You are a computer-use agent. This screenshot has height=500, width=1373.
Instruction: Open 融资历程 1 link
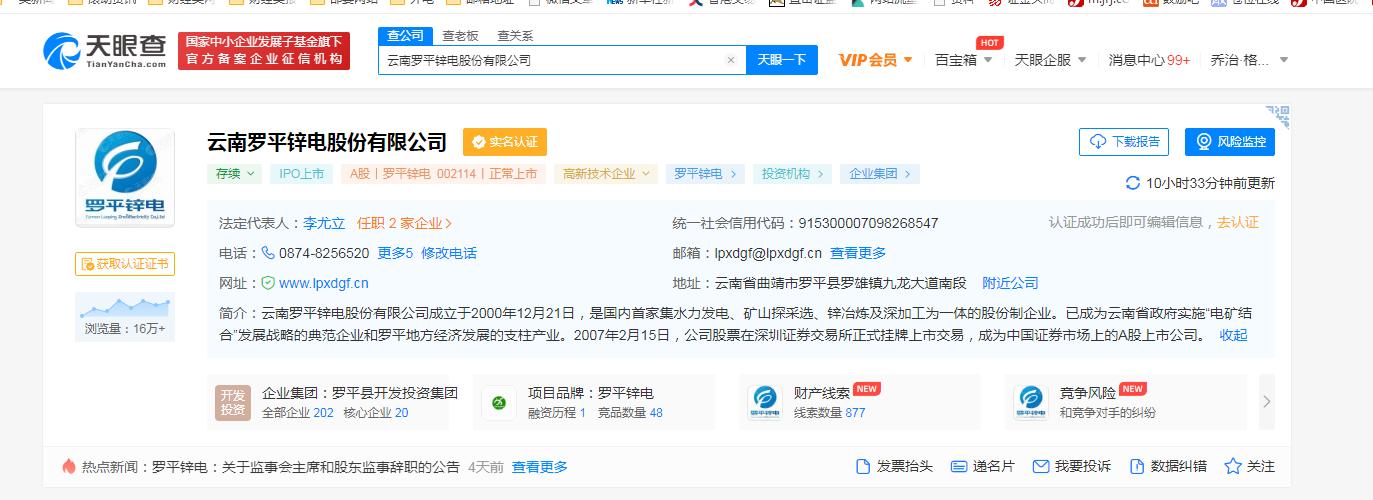(556, 412)
